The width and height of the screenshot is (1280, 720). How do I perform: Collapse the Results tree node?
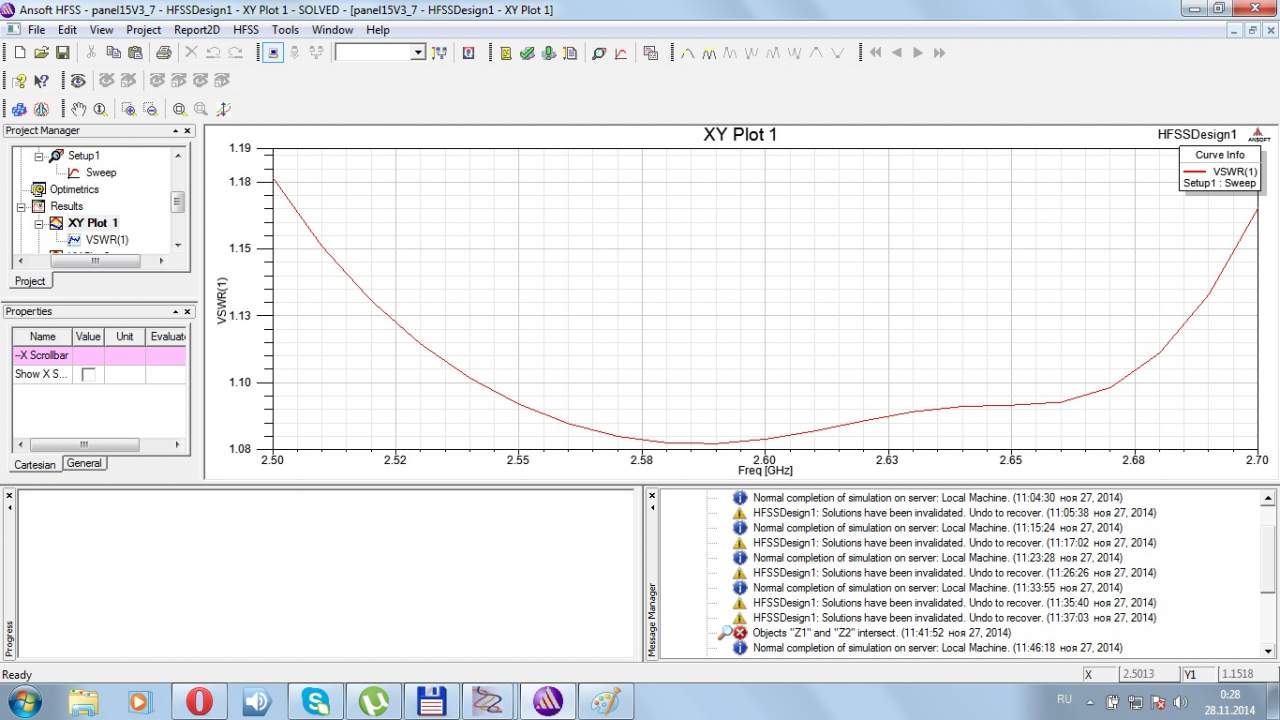point(21,207)
